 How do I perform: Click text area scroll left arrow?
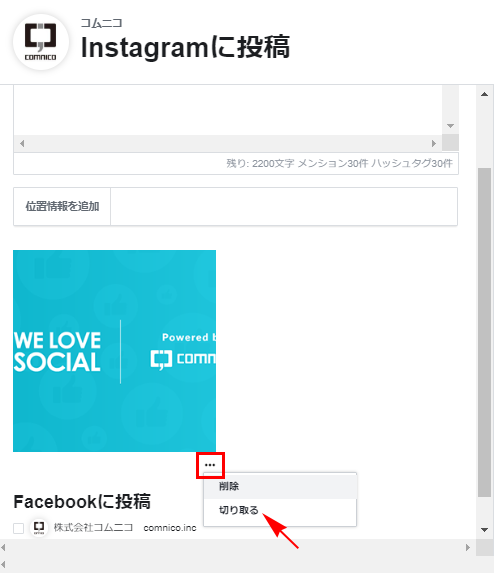click(22, 144)
